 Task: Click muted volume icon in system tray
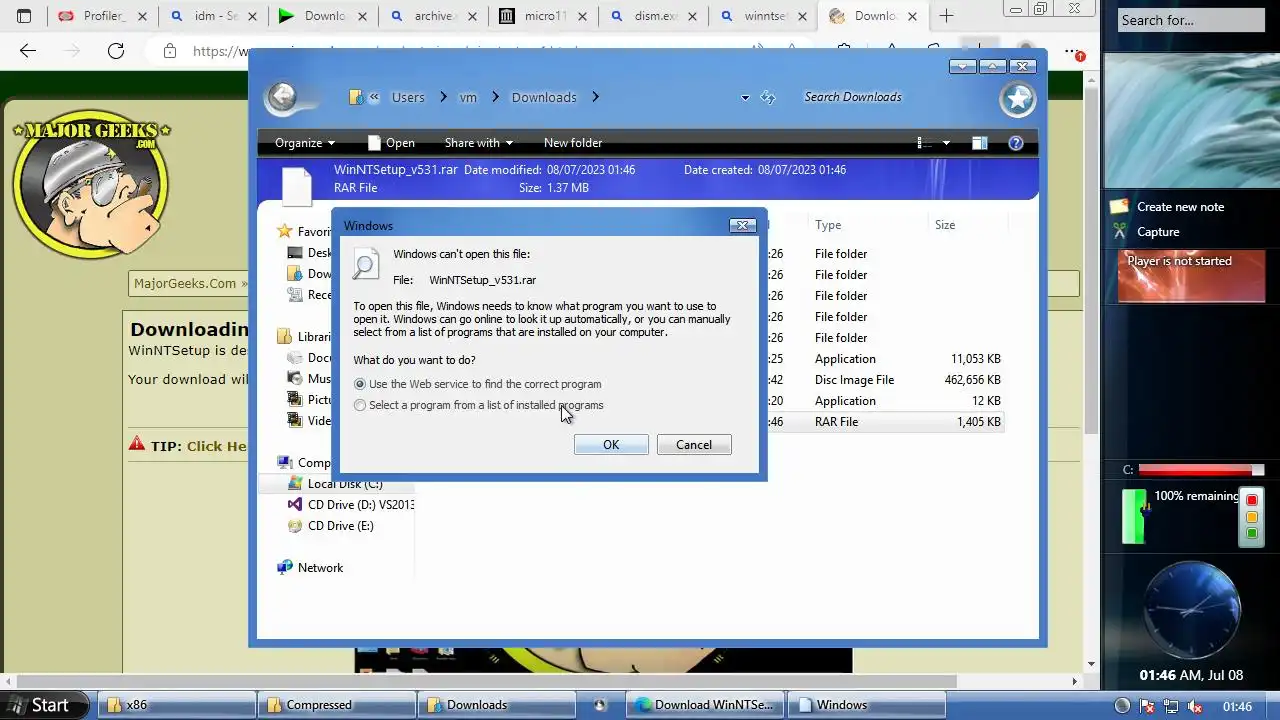tap(1195, 706)
